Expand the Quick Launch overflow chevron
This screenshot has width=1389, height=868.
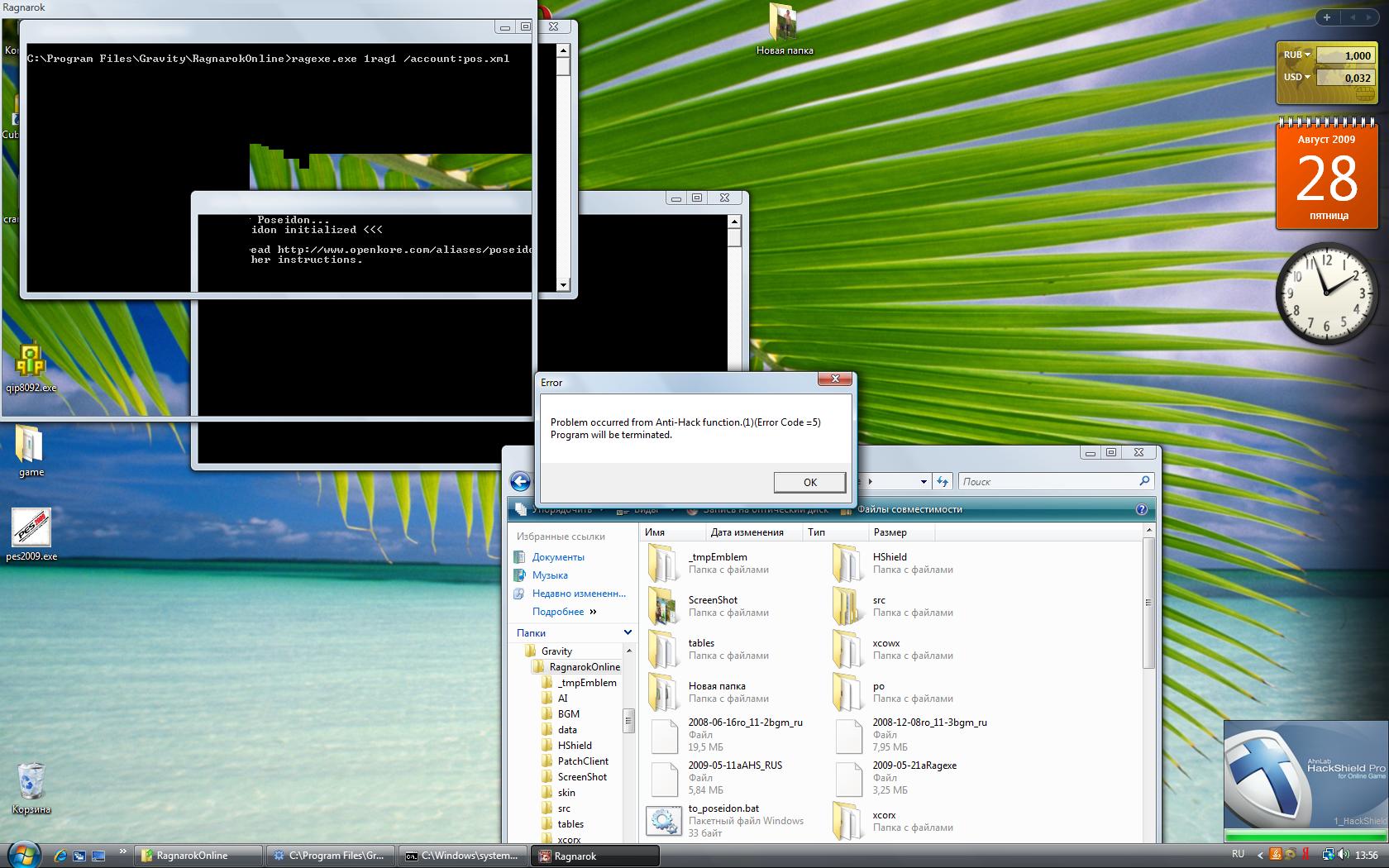(124, 851)
